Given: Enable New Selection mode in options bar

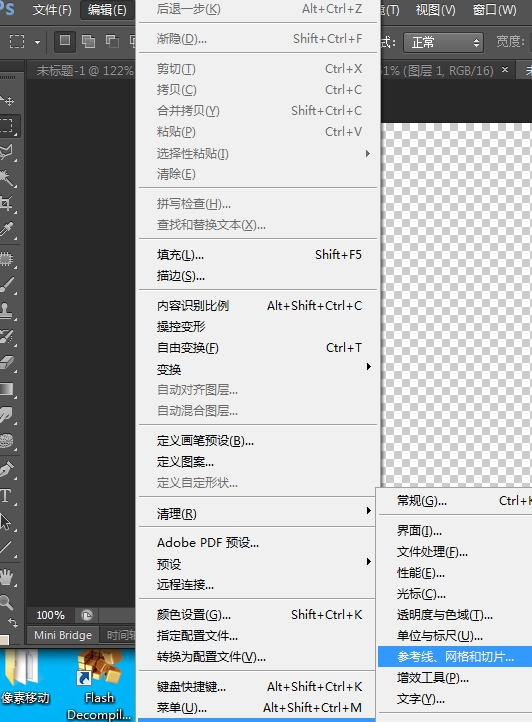Looking at the screenshot, I should 64,41.
